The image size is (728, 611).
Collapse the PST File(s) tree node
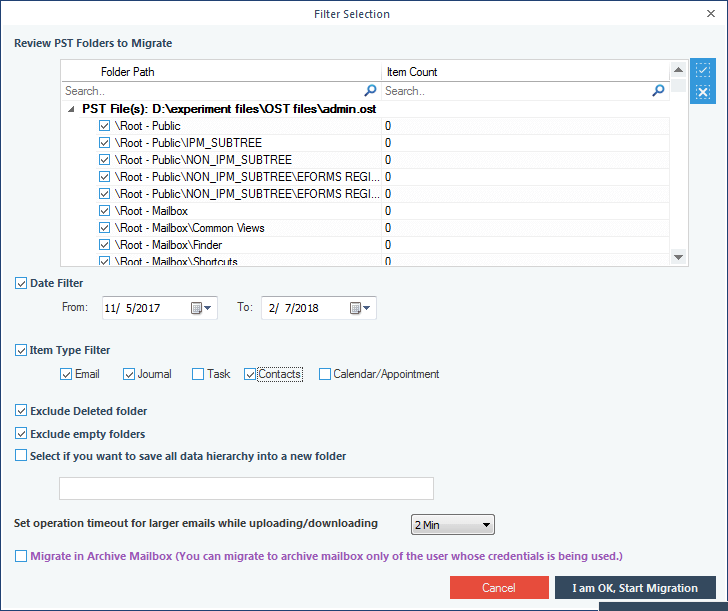point(71,110)
